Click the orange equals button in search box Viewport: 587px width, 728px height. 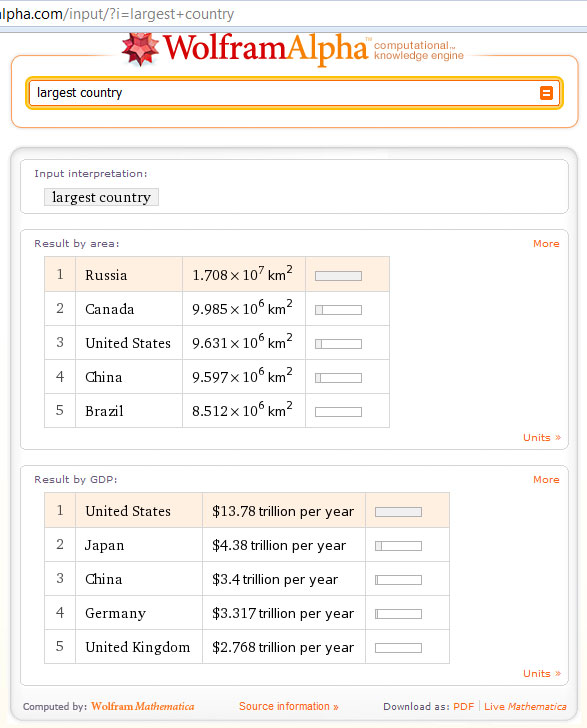click(546, 93)
